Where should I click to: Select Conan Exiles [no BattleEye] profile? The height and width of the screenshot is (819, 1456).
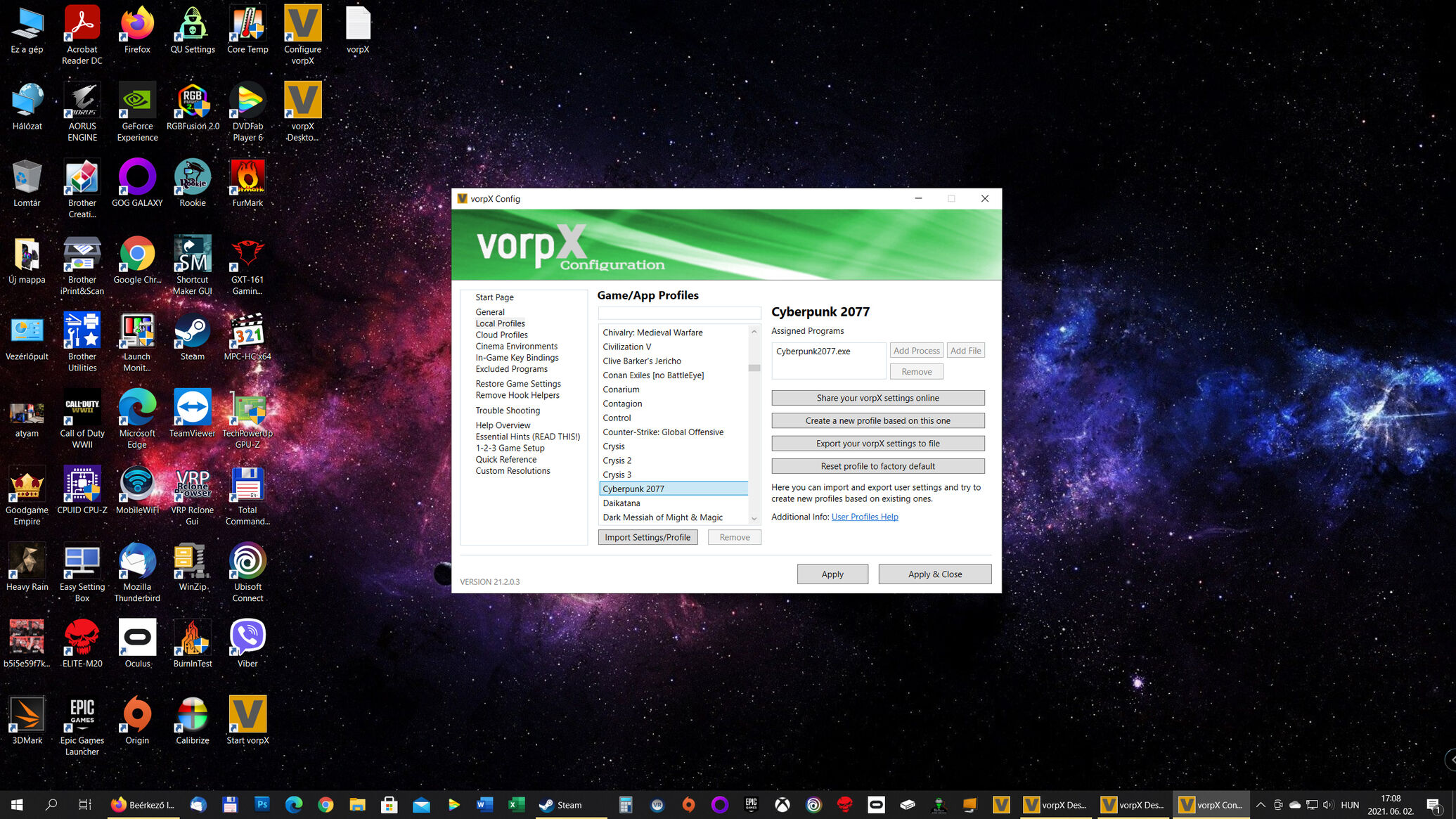click(674, 375)
